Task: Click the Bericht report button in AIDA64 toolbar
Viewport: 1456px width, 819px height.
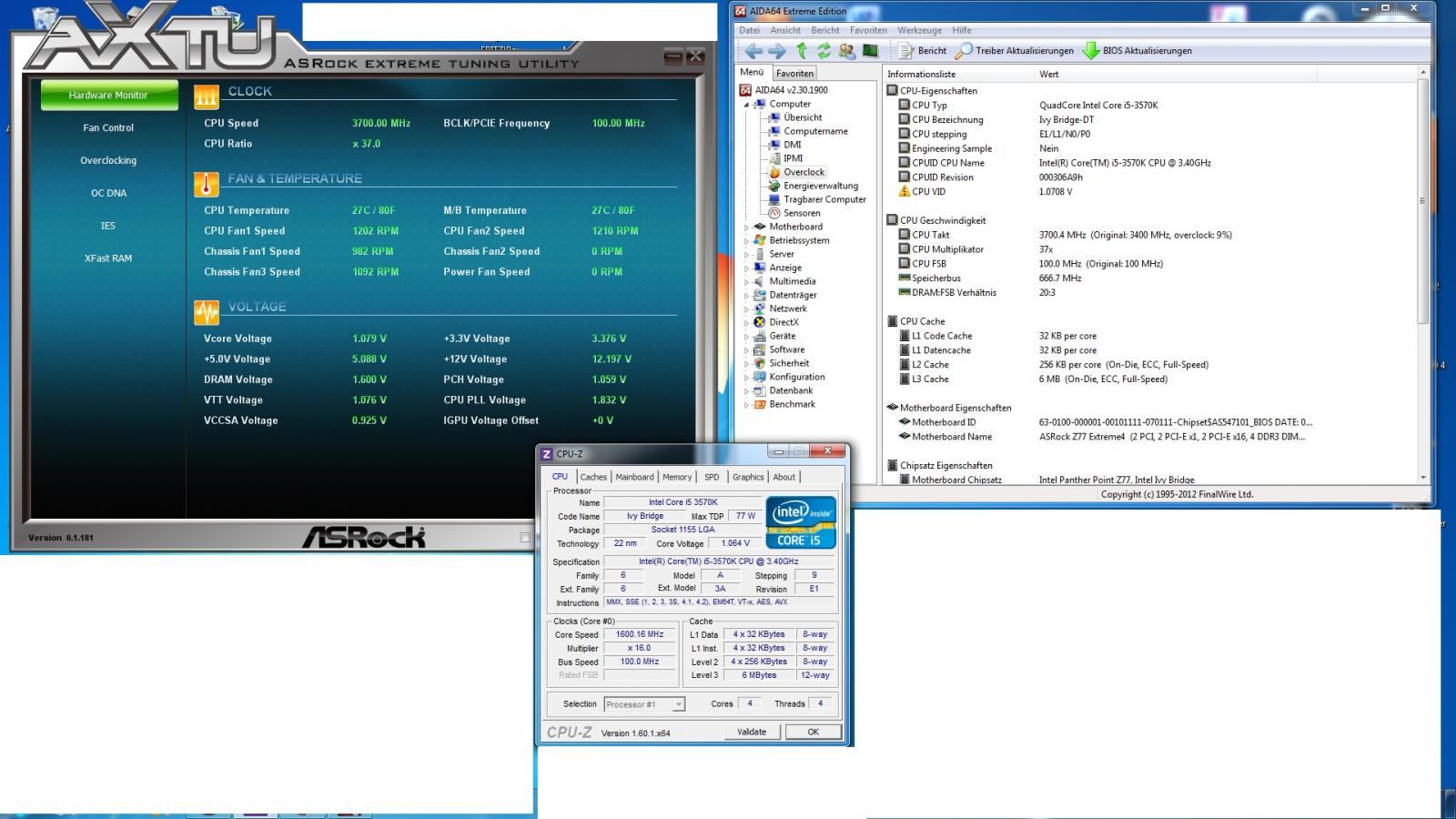Action: 923,51
